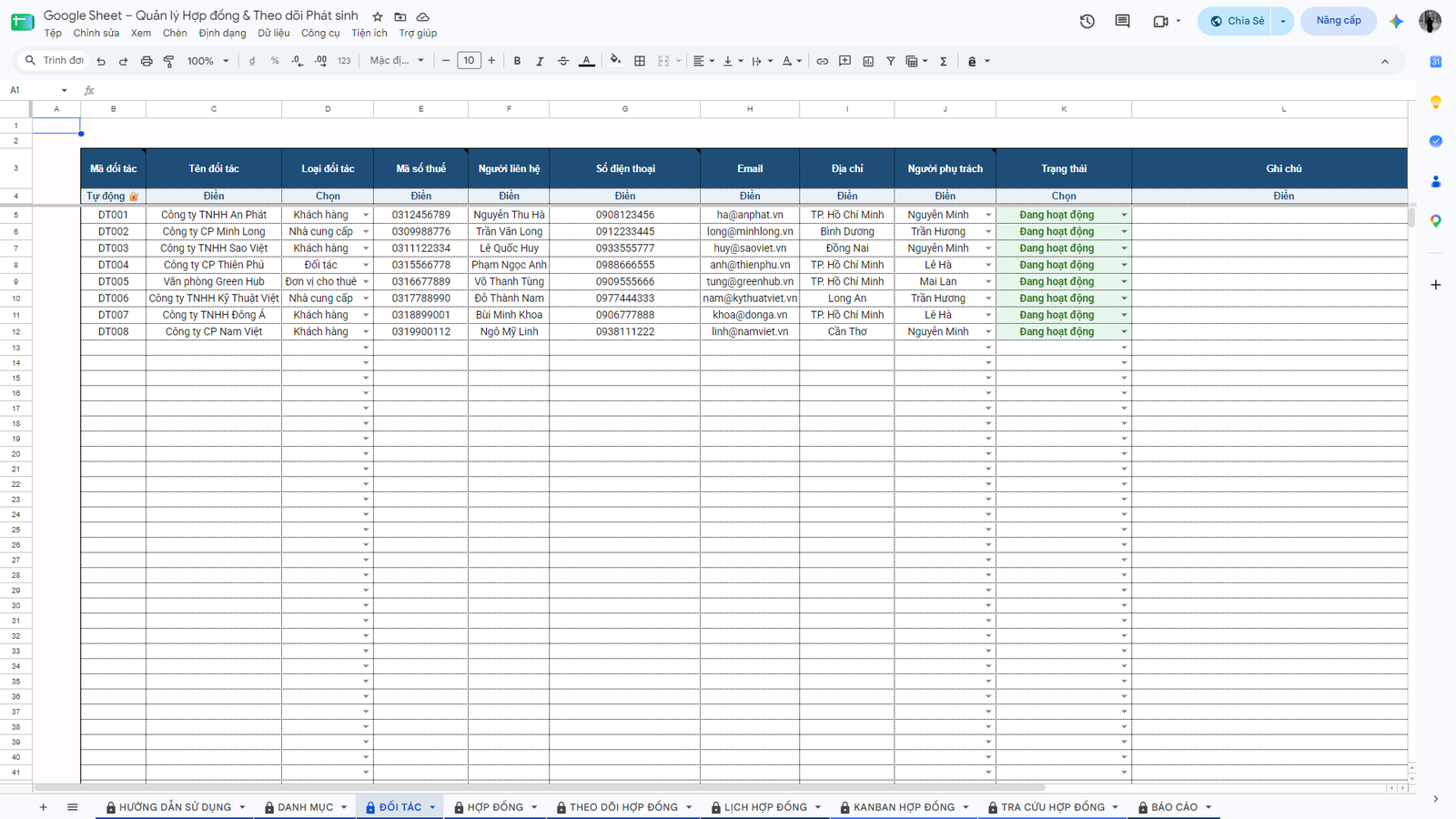Click the font size input field
Image resolution: width=1456 pixels, height=819 pixels.
pos(469,61)
